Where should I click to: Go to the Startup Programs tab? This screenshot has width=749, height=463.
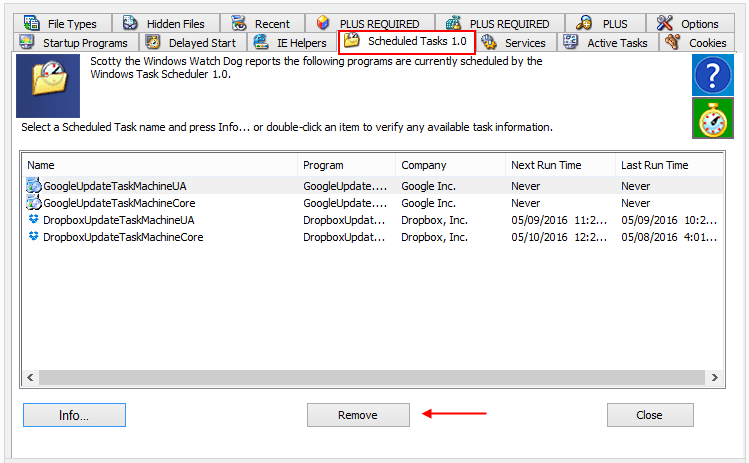click(x=76, y=43)
